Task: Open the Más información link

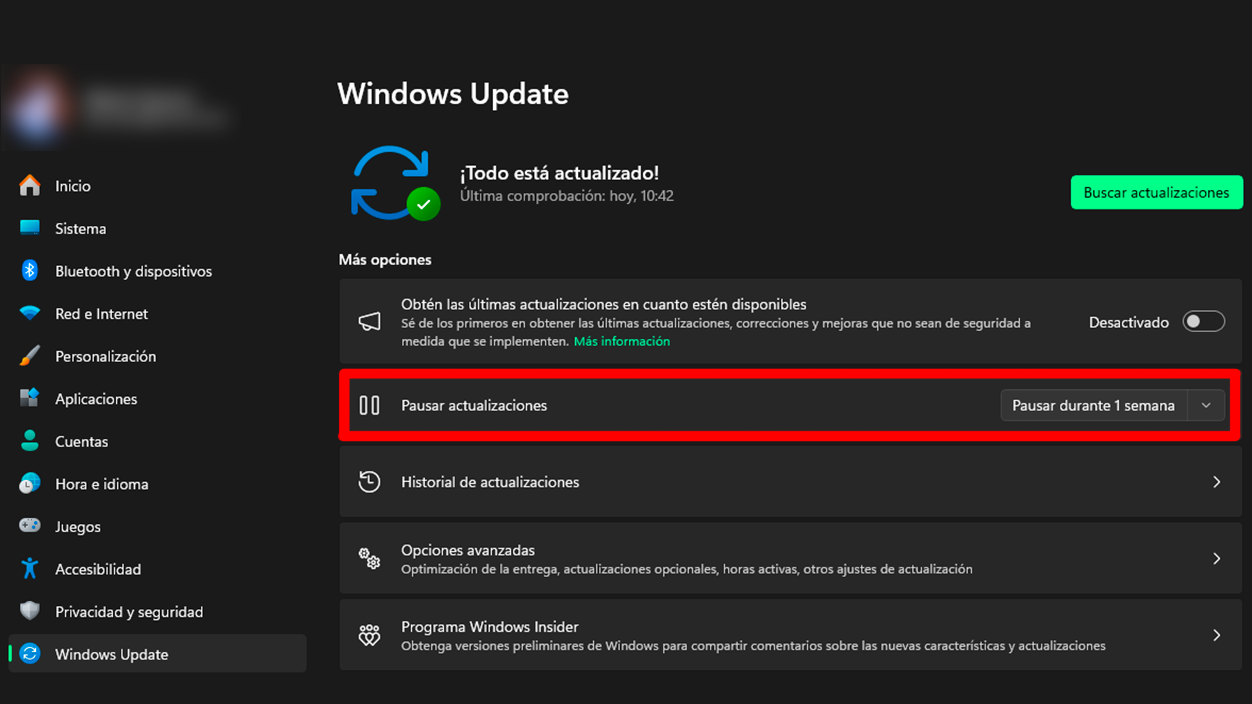Action: tap(621, 340)
